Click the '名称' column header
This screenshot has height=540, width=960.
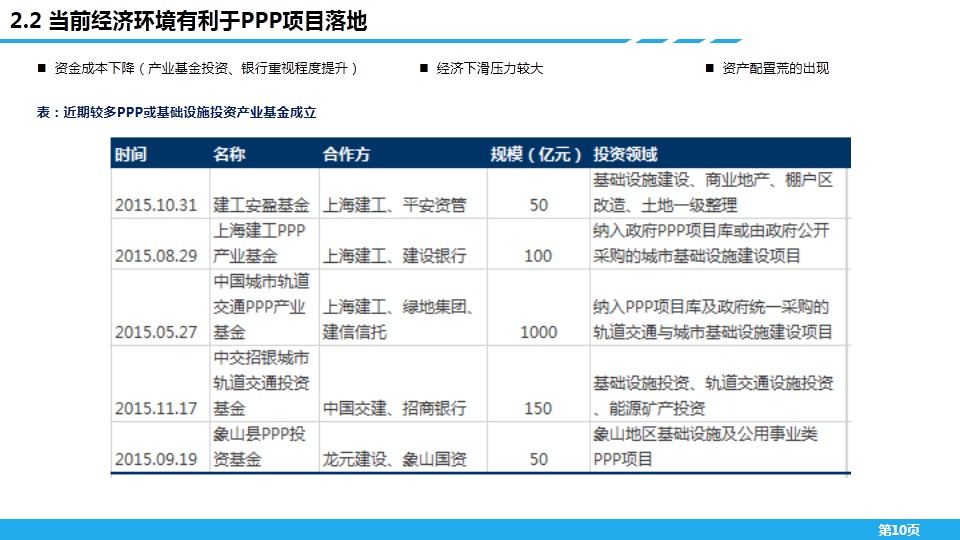point(229,154)
